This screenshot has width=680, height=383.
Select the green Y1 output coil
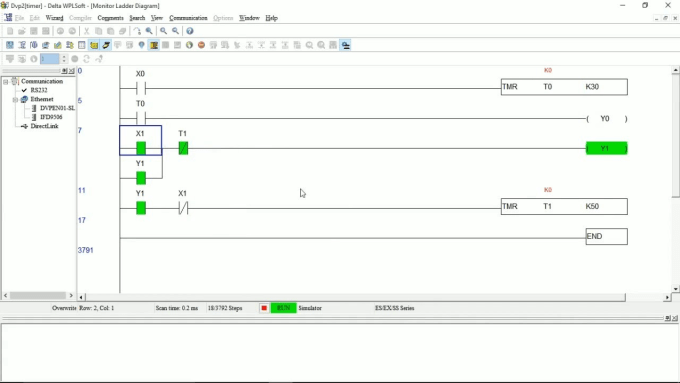click(x=606, y=148)
